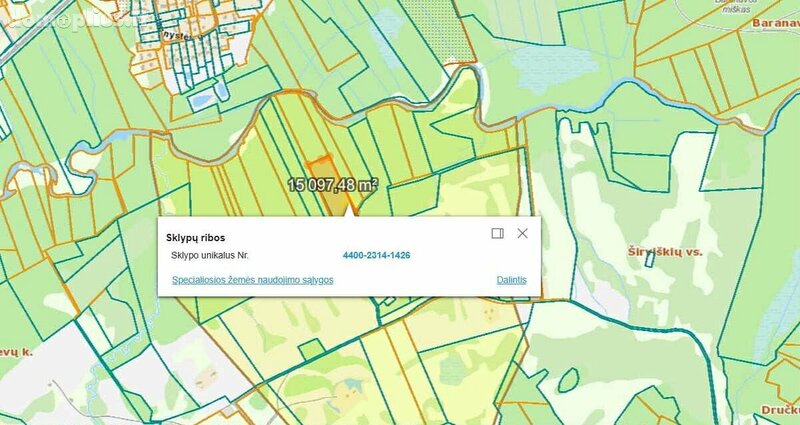Click the Sklypų ribos popup title

pyautogui.click(x=195, y=238)
